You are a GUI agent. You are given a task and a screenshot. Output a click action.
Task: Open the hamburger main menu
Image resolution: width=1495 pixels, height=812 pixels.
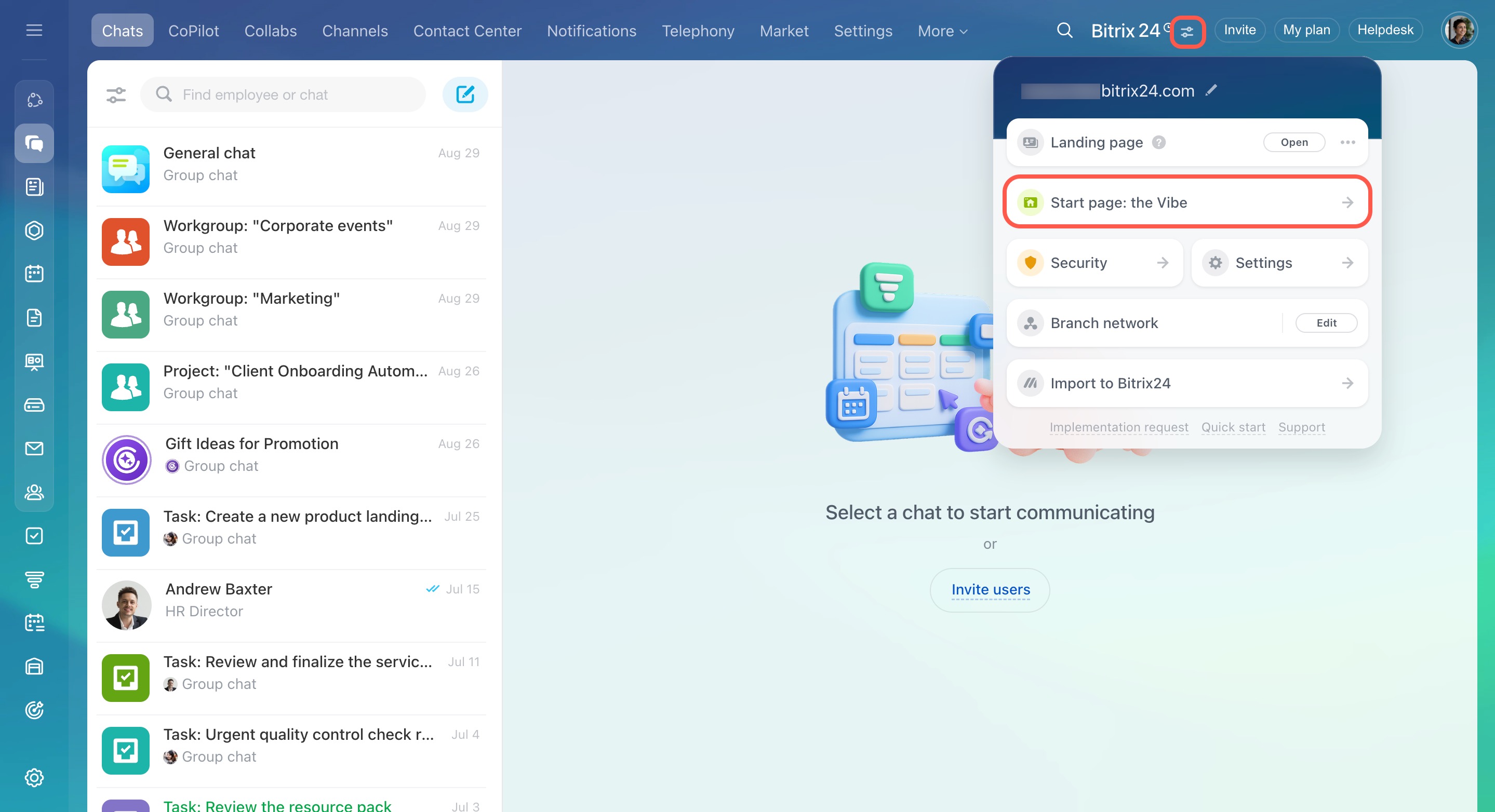tap(34, 30)
